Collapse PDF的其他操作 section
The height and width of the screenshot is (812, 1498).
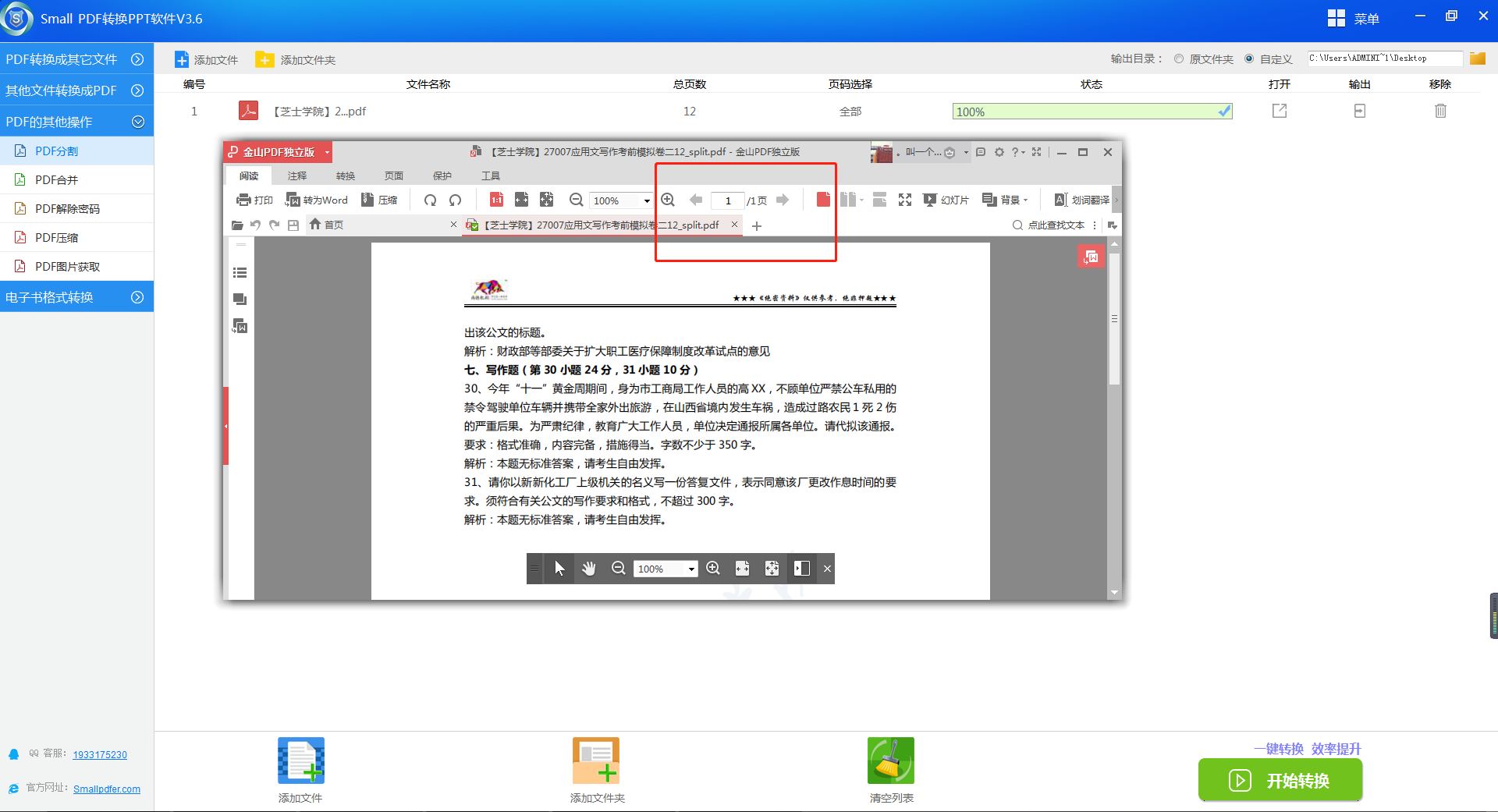point(76,122)
